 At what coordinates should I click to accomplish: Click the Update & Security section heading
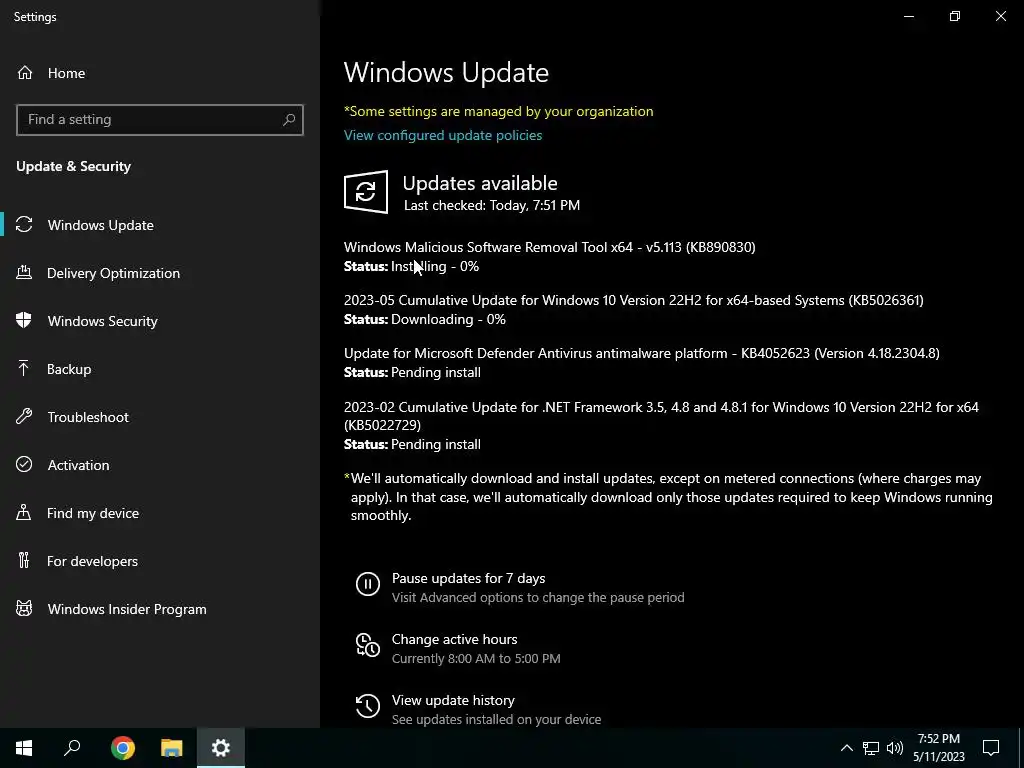point(74,166)
